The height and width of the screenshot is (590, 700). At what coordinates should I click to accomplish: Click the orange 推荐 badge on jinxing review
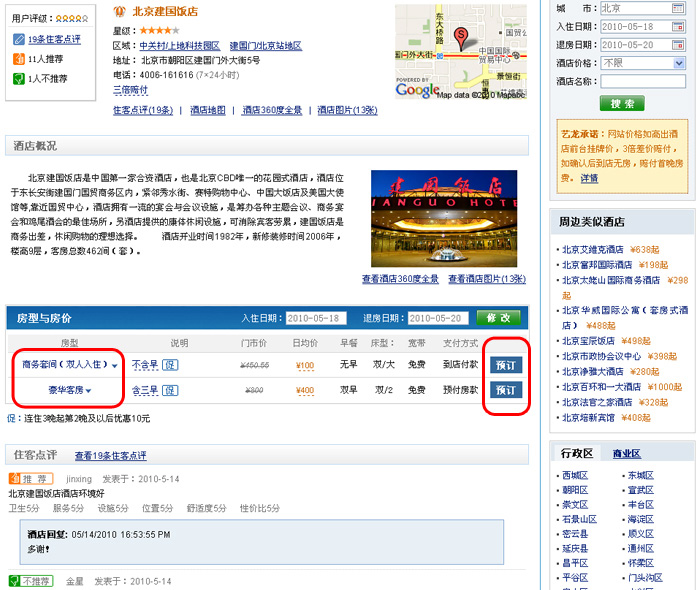(31, 479)
